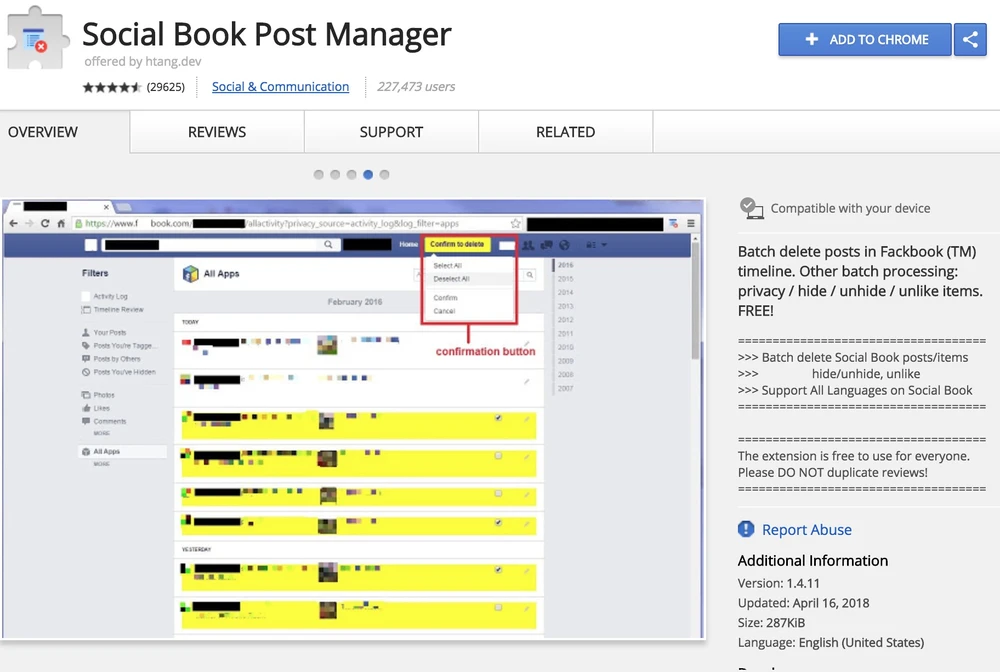Expand MORE under Comments in Filters
Viewport: 1000px width, 672px height.
[x=101, y=433]
